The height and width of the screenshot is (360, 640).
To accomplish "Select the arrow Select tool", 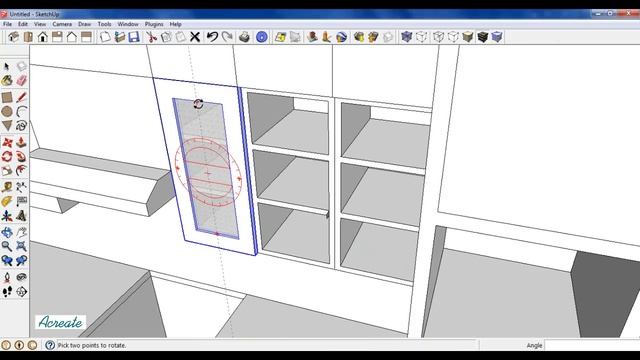I will coord(7,66).
